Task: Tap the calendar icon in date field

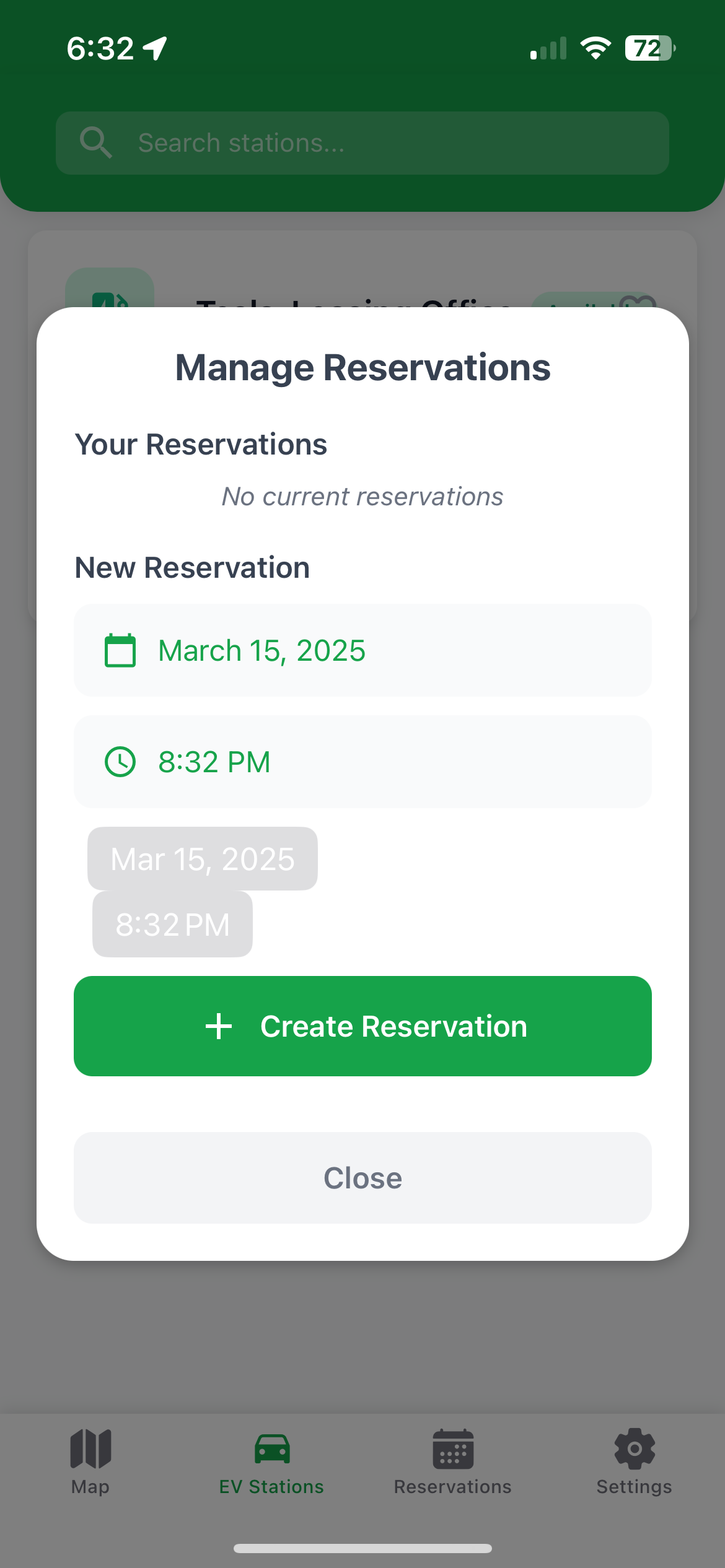Action: click(120, 650)
